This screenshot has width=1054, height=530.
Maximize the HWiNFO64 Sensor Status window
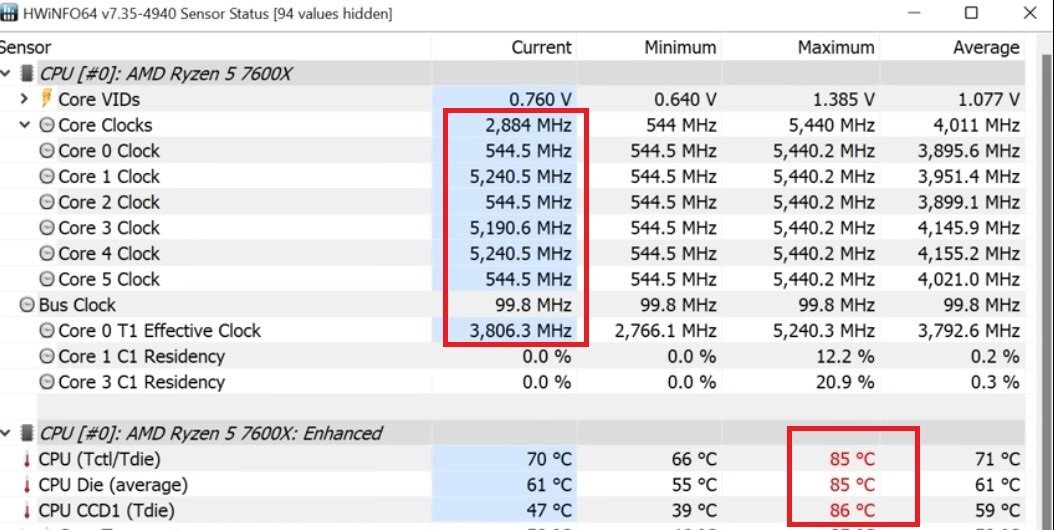click(971, 13)
